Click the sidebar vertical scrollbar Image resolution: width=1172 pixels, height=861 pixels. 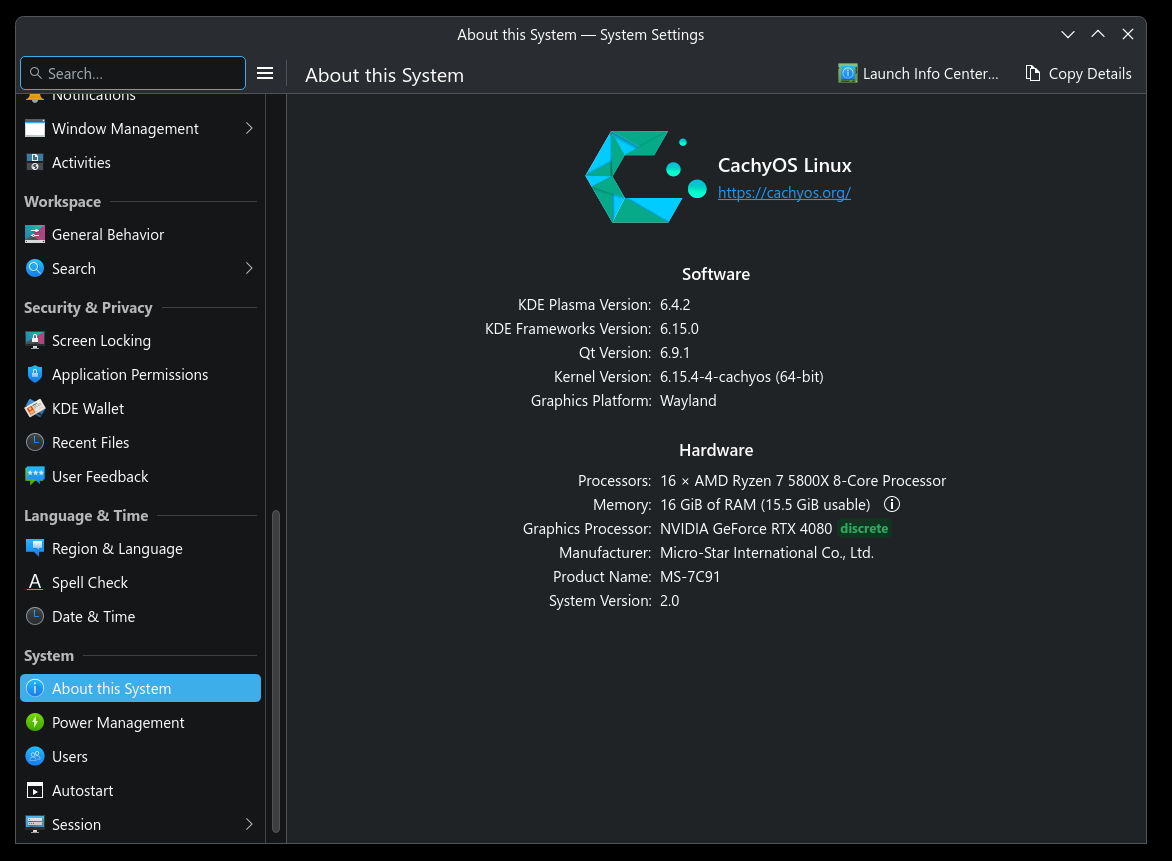point(276,670)
